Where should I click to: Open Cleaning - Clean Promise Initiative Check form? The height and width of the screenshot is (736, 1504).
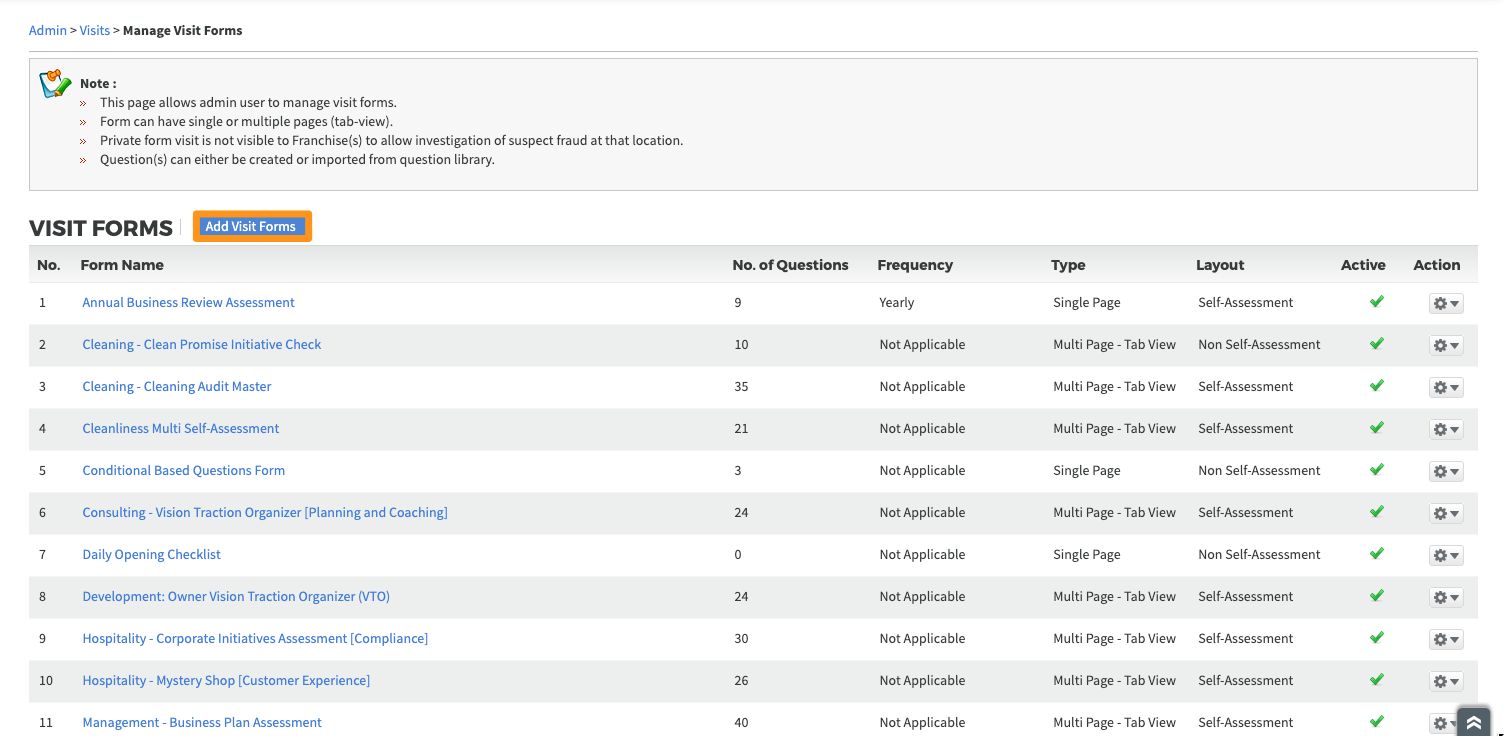tap(202, 344)
